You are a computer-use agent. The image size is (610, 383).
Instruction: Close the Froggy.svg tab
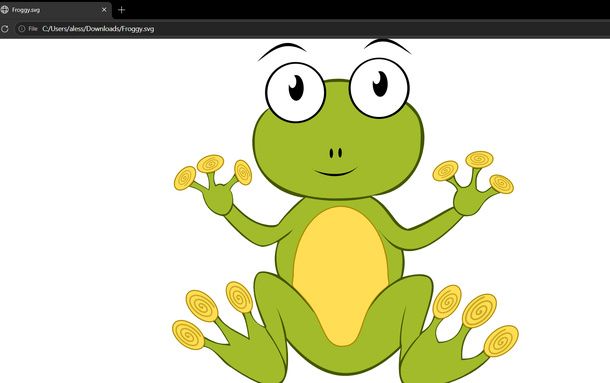tap(104, 10)
